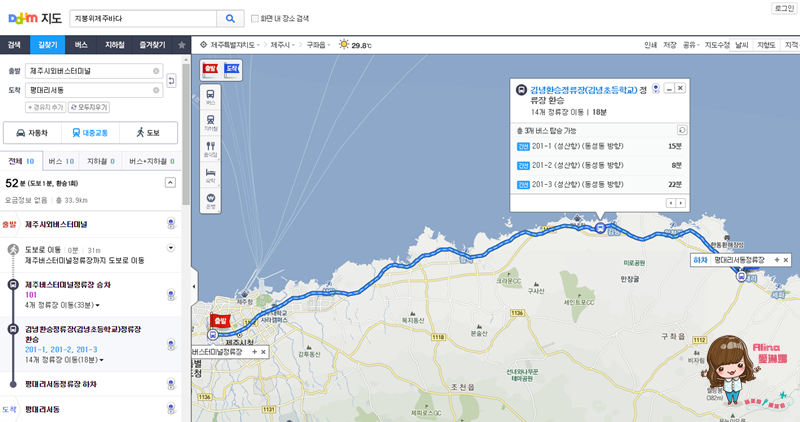Switch to the 버스 top navigation tab

click(x=81, y=45)
